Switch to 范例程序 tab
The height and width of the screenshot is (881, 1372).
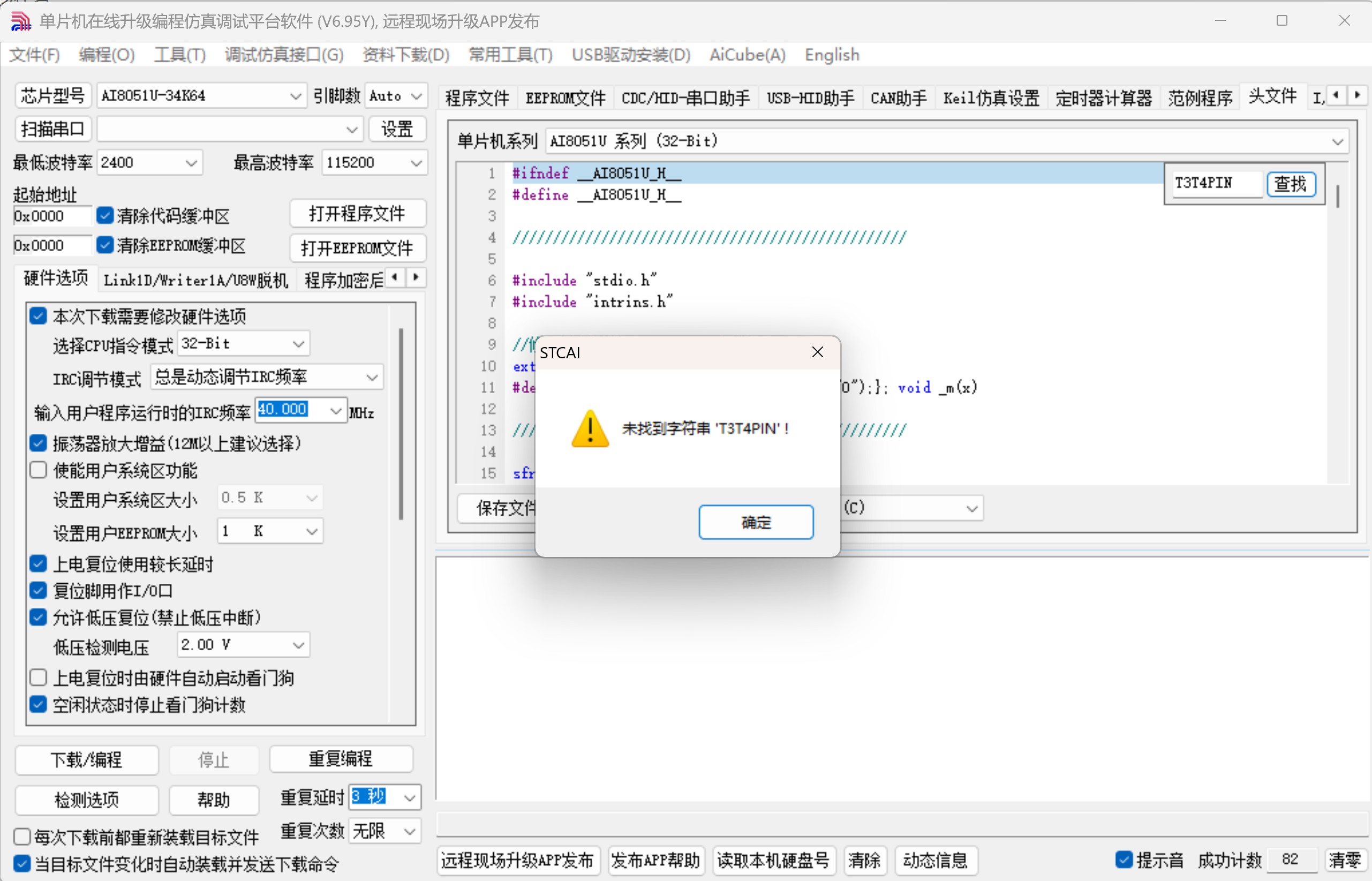tap(1200, 98)
